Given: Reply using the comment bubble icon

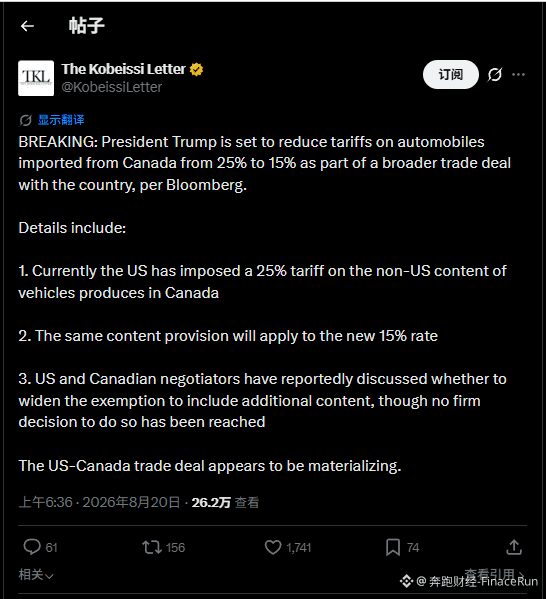Looking at the screenshot, I should [32, 547].
